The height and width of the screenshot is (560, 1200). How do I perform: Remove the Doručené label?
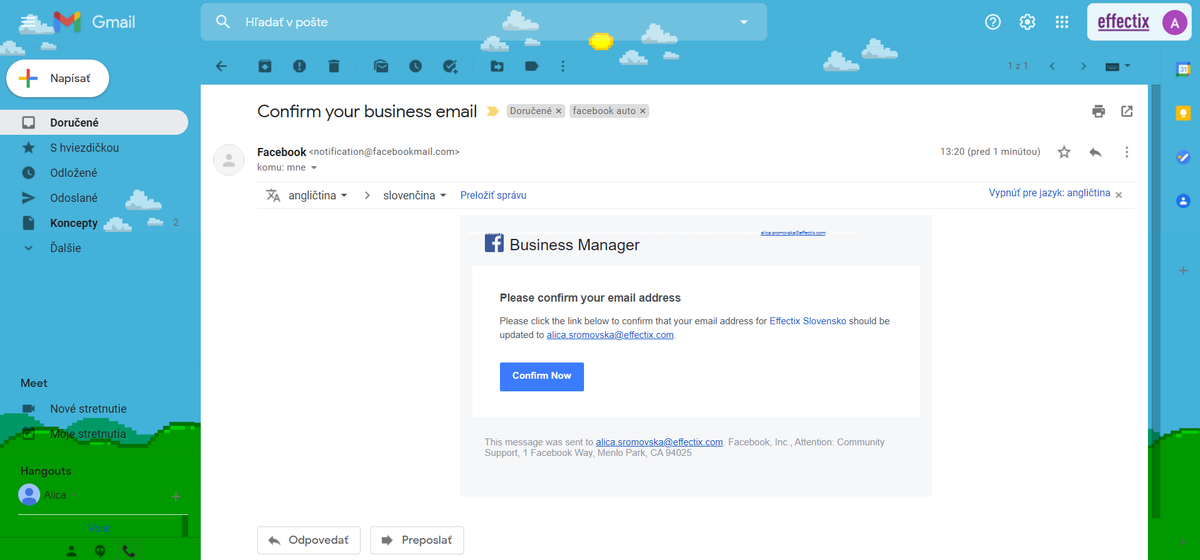(x=559, y=111)
